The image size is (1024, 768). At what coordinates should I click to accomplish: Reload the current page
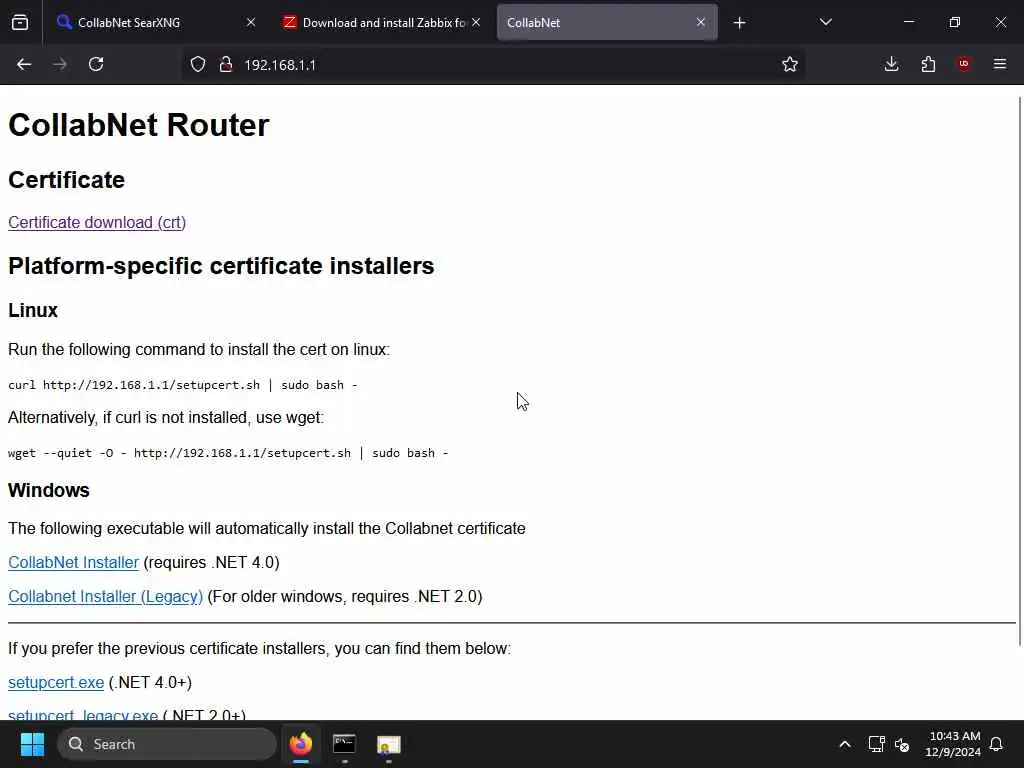(x=96, y=64)
